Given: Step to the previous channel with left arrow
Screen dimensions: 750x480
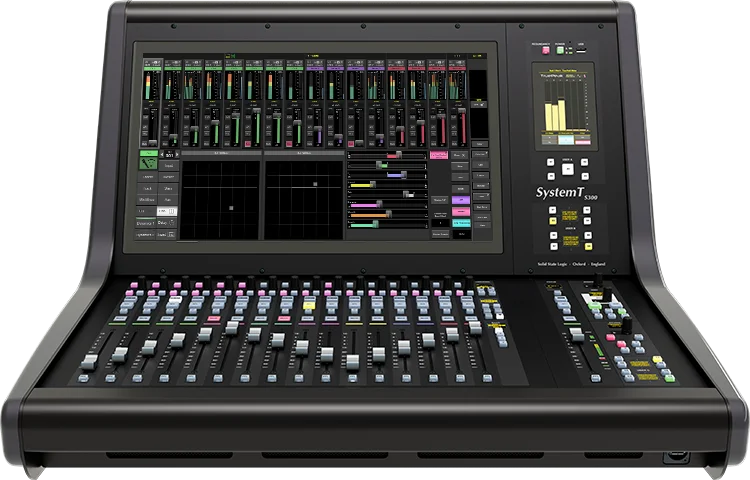Looking at the screenshot, I should [x=162, y=154].
